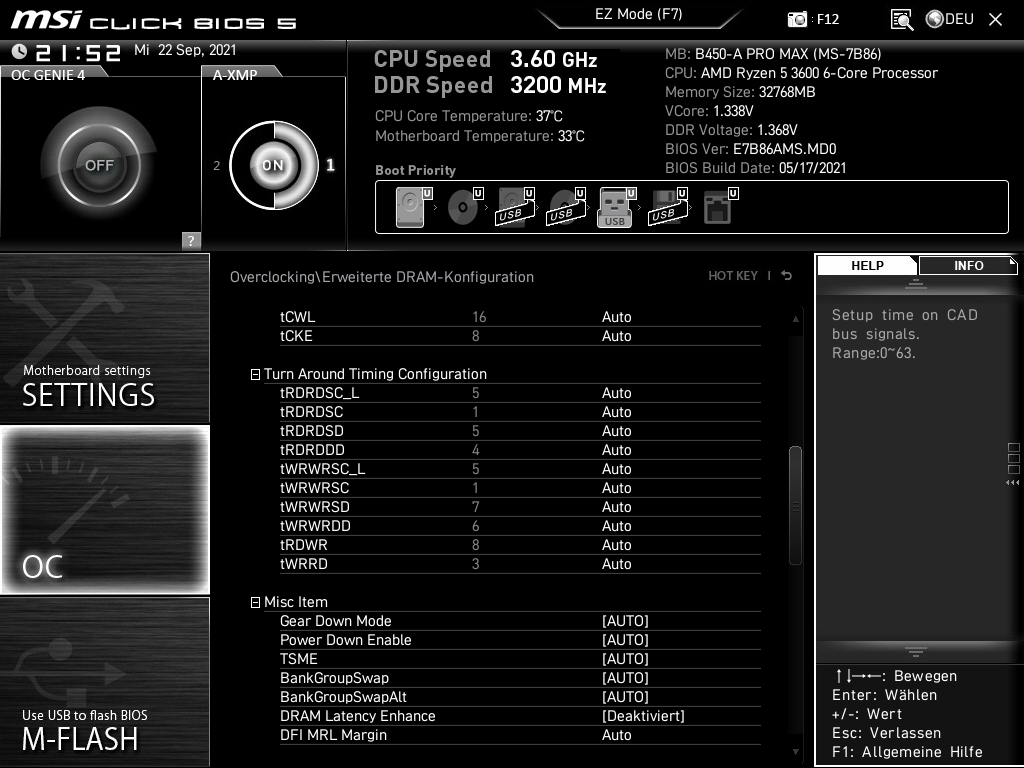Toggle the HOT KEY setting
Screen dimensions: 1024x768
pos(734,276)
